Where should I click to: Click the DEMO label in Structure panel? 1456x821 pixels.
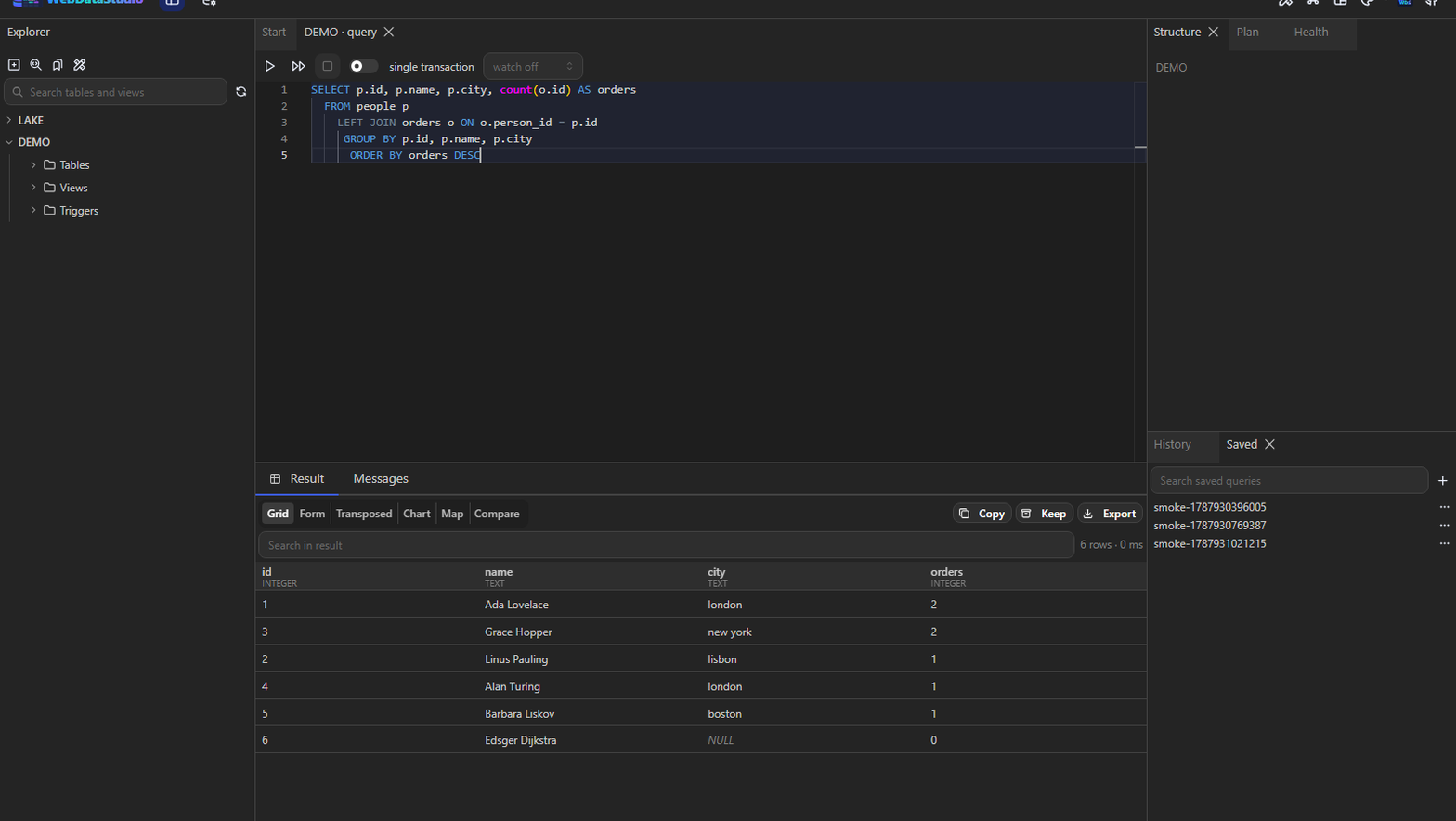tap(1171, 68)
